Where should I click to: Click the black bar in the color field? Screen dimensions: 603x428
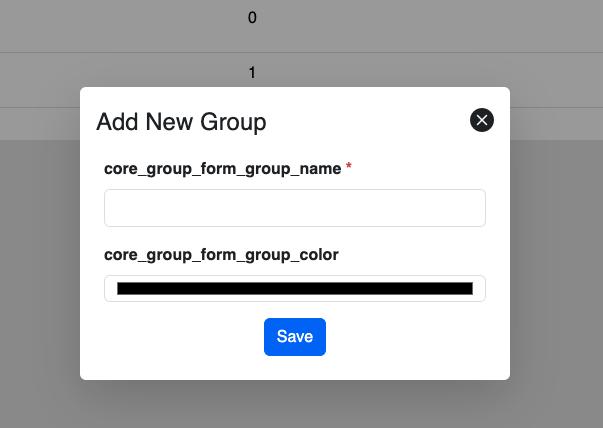pos(294,289)
